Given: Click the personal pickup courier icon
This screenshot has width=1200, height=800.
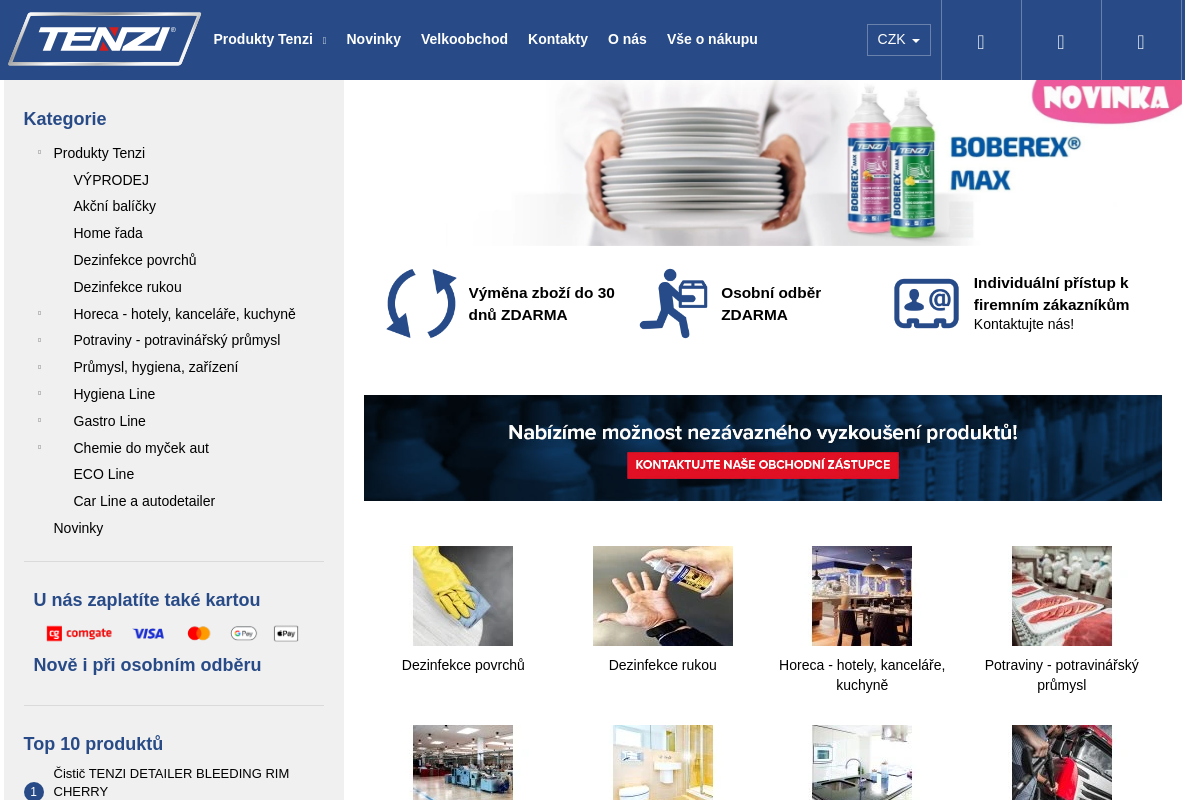Looking at the screenshot, I should (673, 303).
